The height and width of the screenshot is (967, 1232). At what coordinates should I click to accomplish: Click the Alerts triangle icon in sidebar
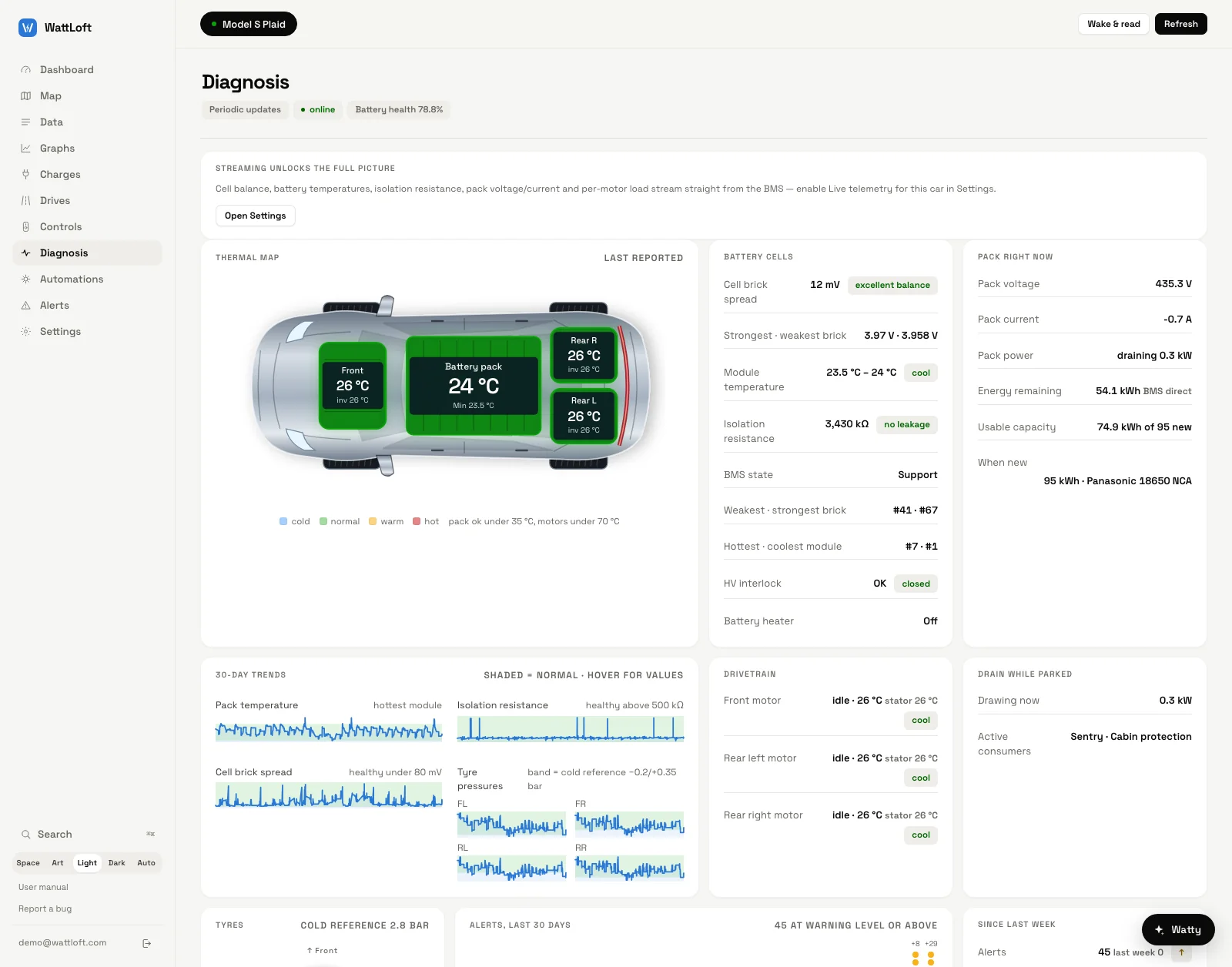25,306
